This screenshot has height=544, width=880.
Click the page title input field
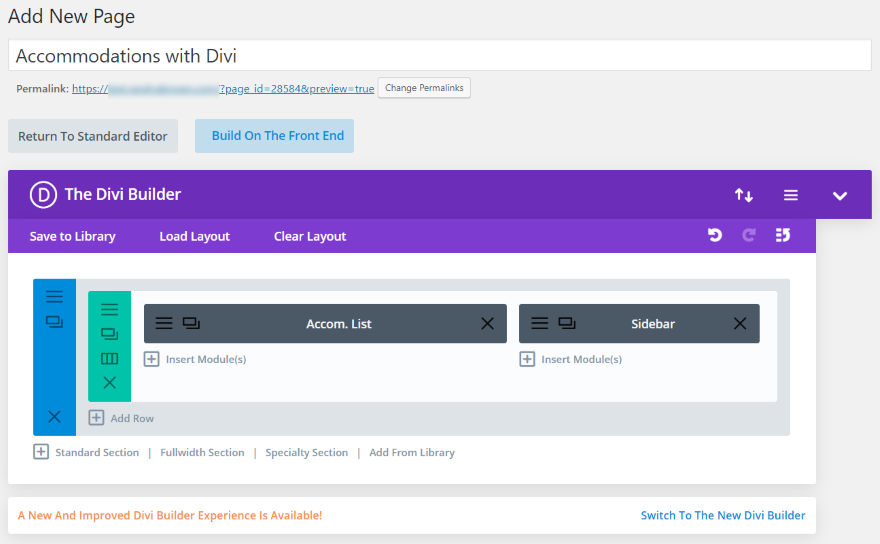pyautogui.click(x=440, y=56)
